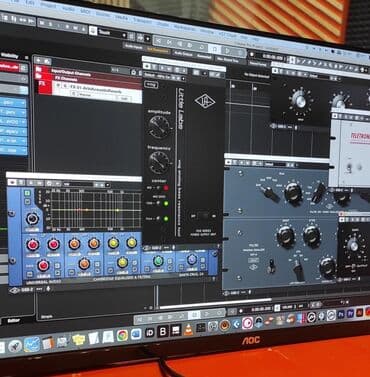Adjust the lower orange band knob on Cambridge EQ
The image size is (370, 377).
click(x=84, y=264)
